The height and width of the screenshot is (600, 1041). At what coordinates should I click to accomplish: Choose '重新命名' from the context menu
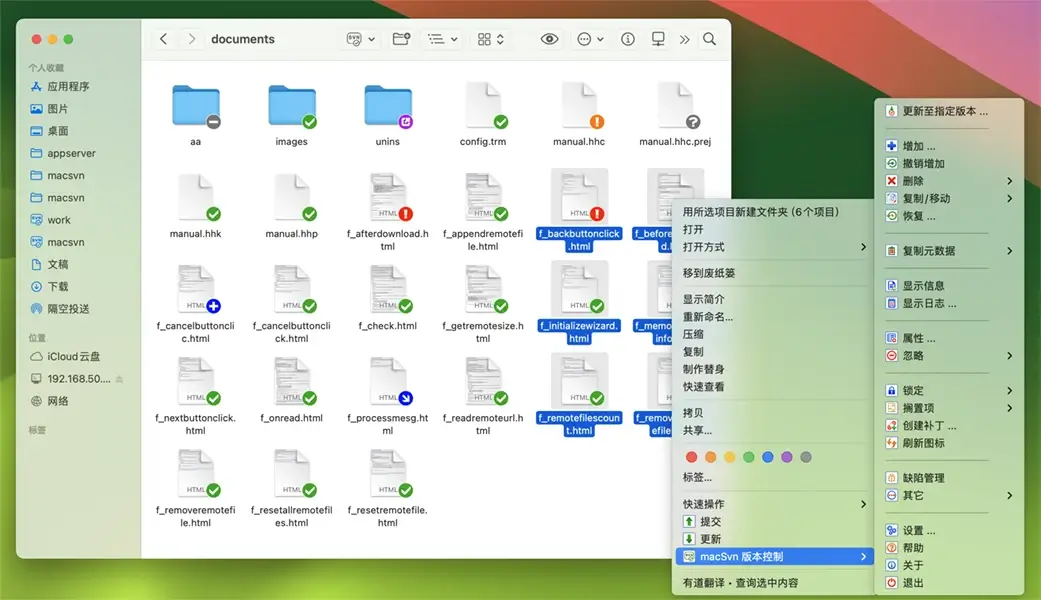coord(708,317)
